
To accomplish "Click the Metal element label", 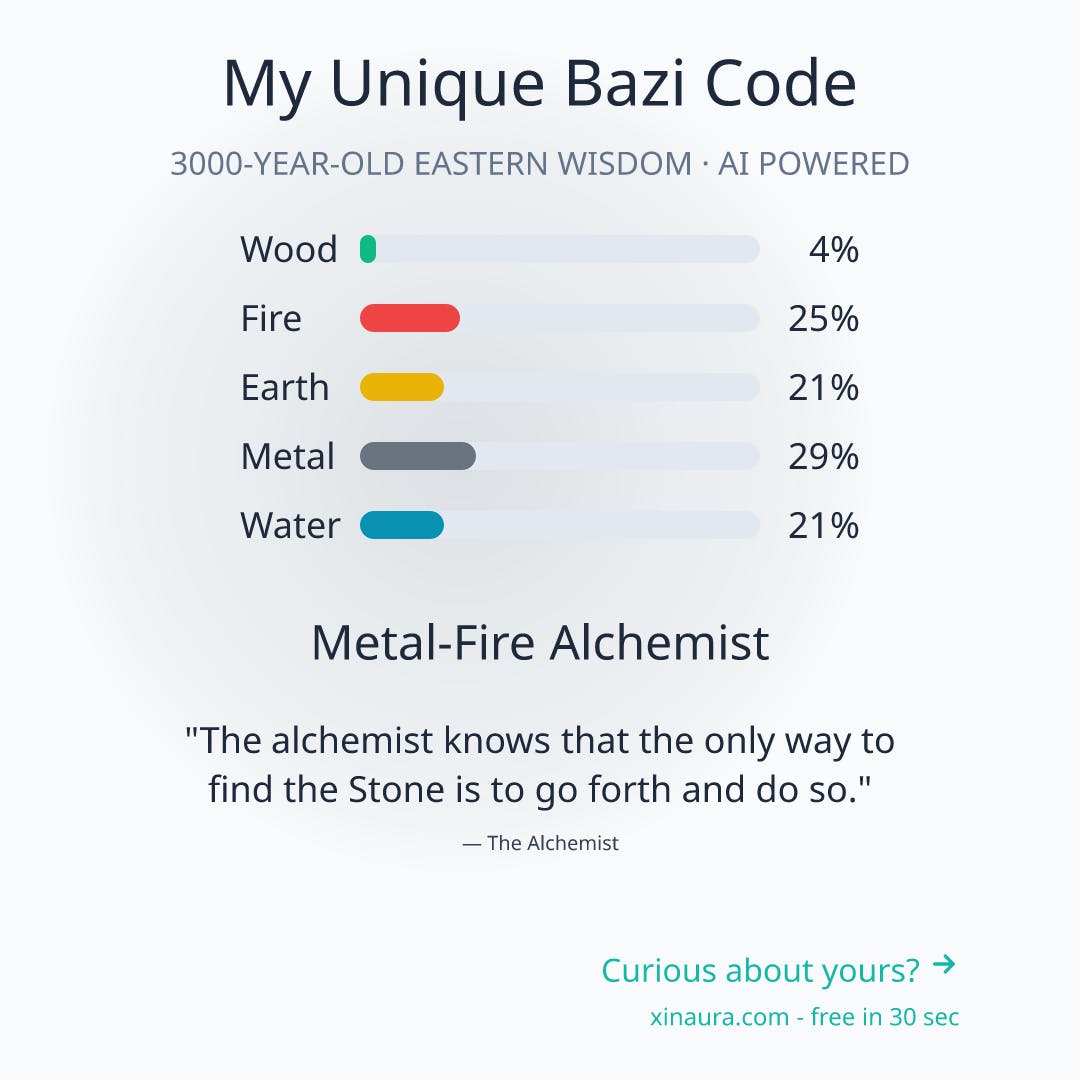I will tap(288, 456).
